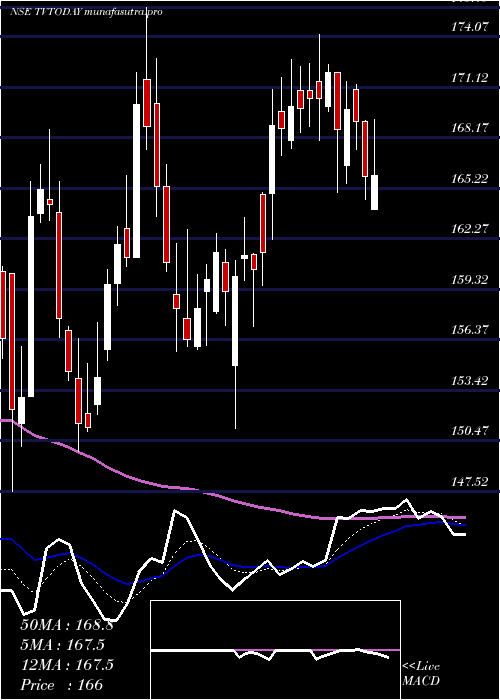The width and height of the screenshot is (500, 700).
Task: Click the '<<Live MACD' label
Action: pos(421,674)
